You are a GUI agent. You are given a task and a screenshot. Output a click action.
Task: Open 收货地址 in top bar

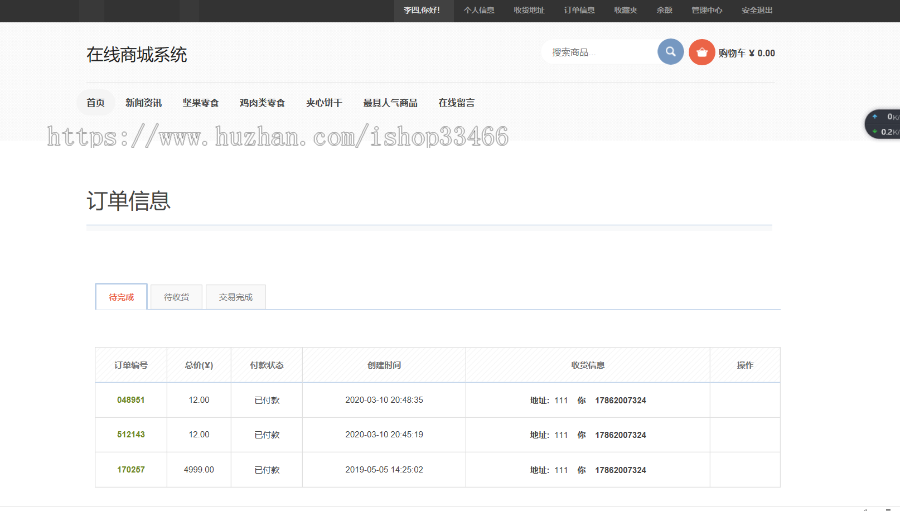529,10
